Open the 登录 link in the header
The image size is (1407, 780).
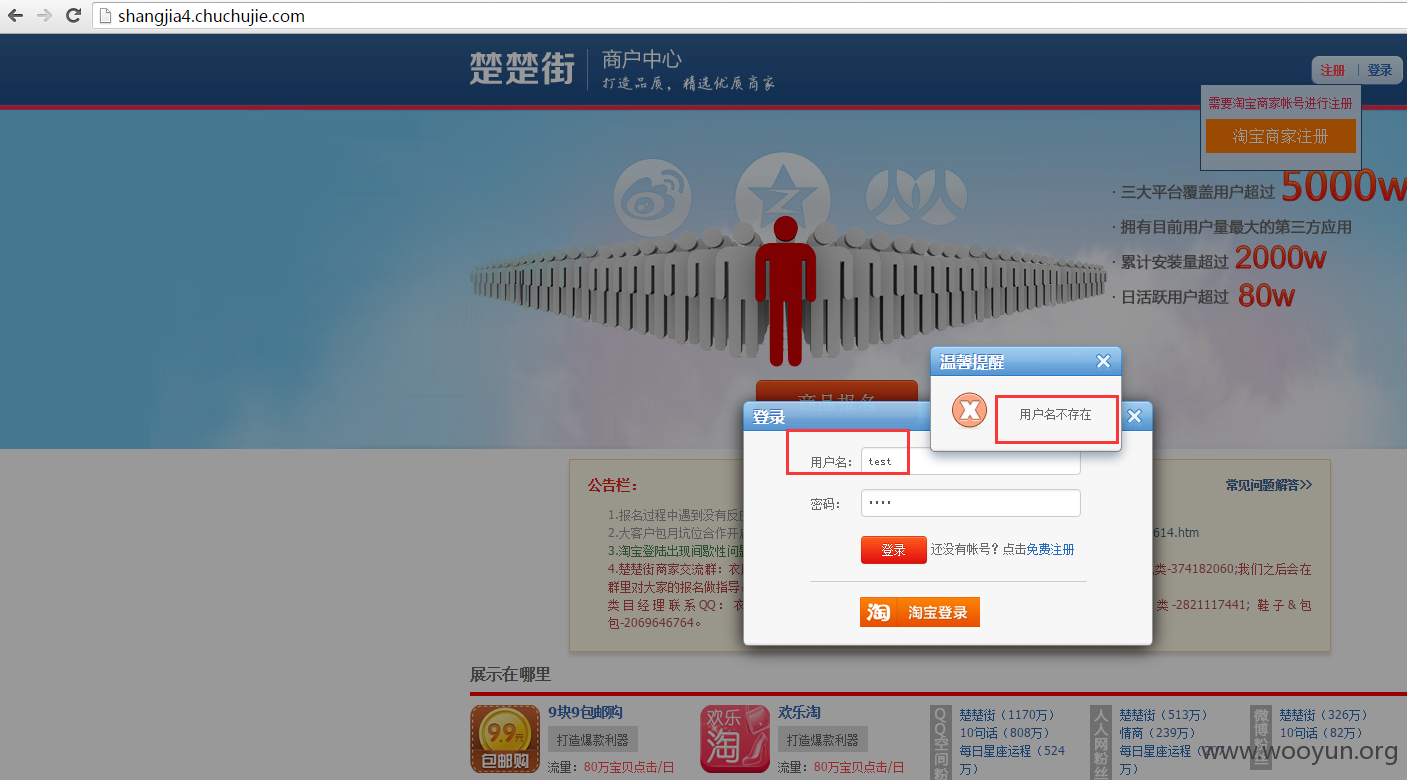(1380, 70)
